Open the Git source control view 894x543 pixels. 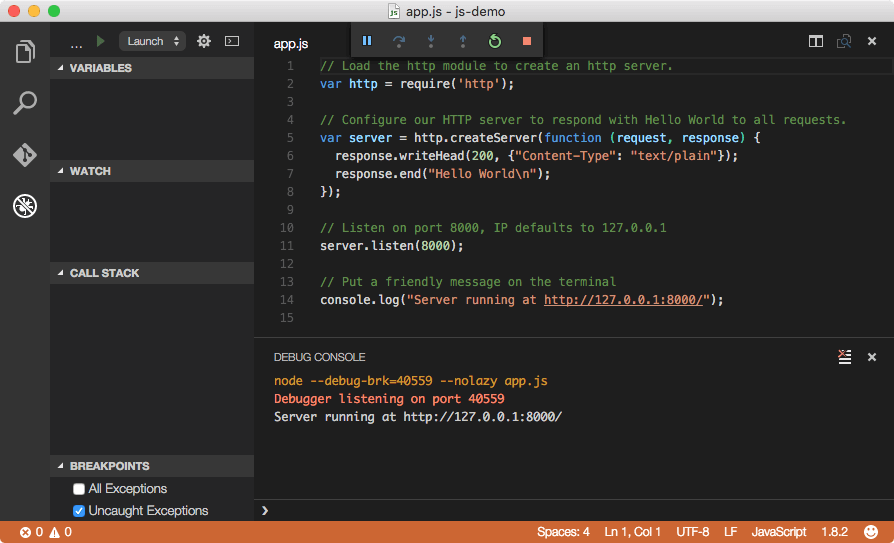coord(25,155)
